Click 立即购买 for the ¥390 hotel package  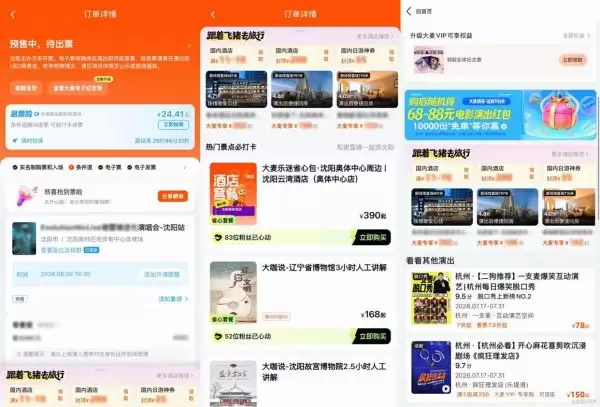[x=372, y=238]
